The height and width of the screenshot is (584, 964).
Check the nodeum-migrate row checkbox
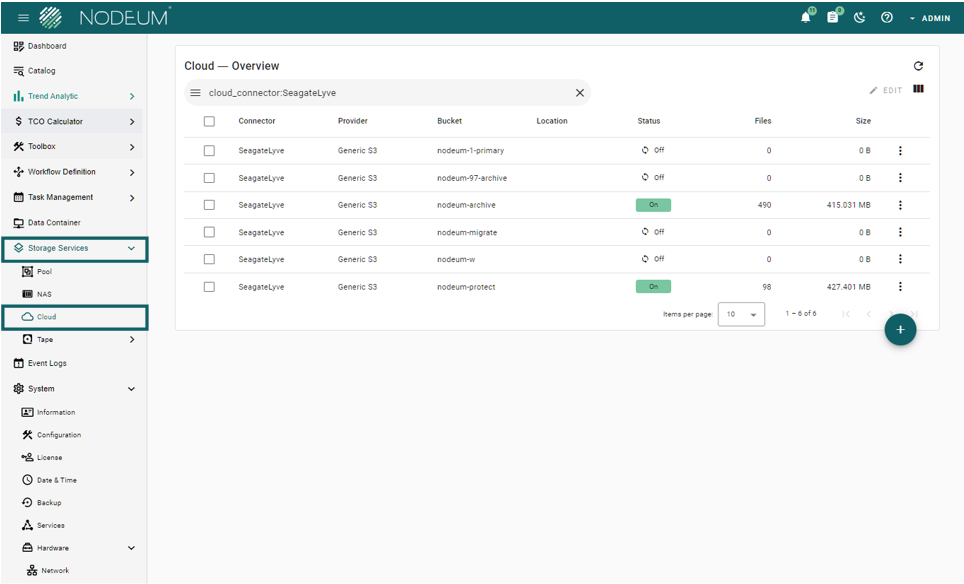tap(209, 232)
